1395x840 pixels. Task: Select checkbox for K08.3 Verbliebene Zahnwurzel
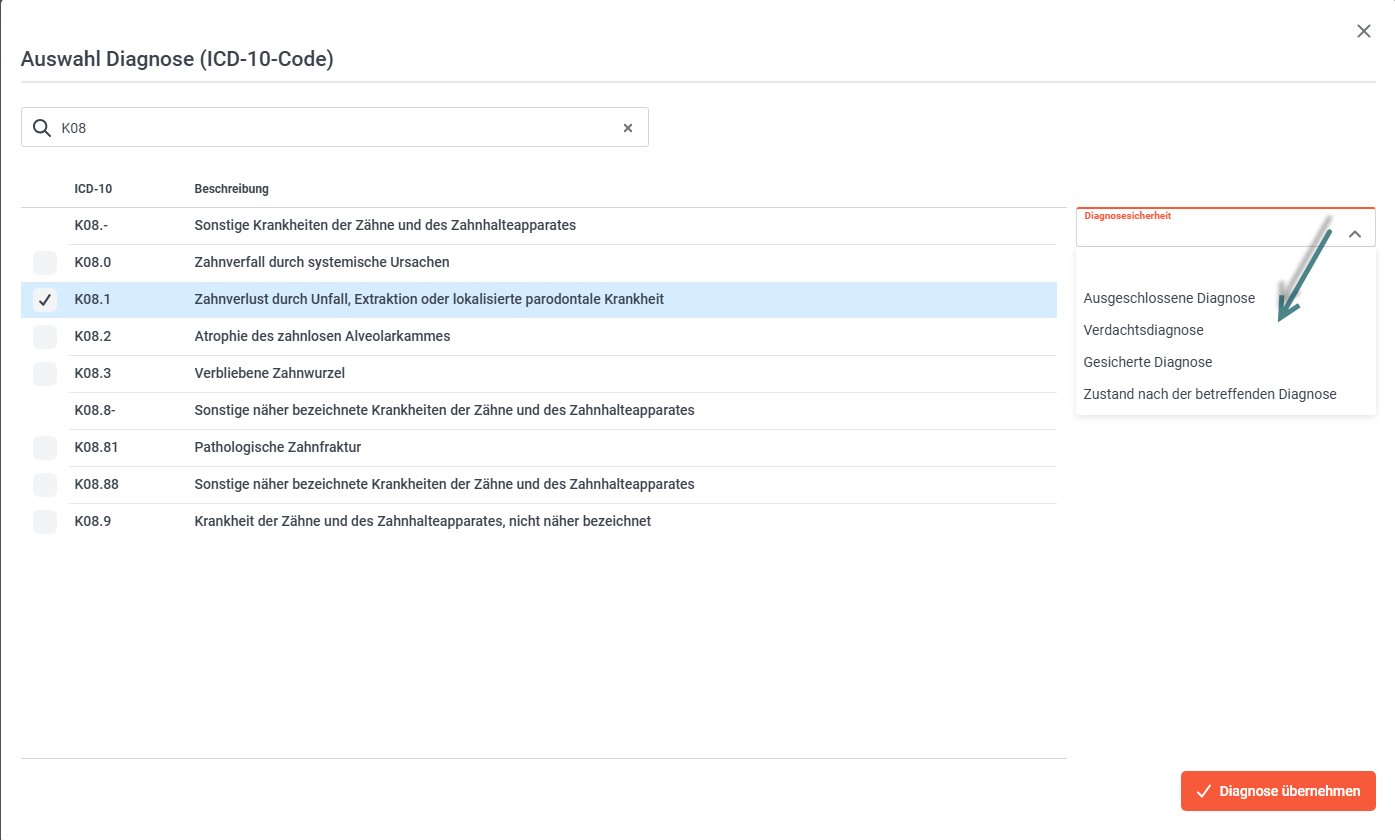point(45,374)
